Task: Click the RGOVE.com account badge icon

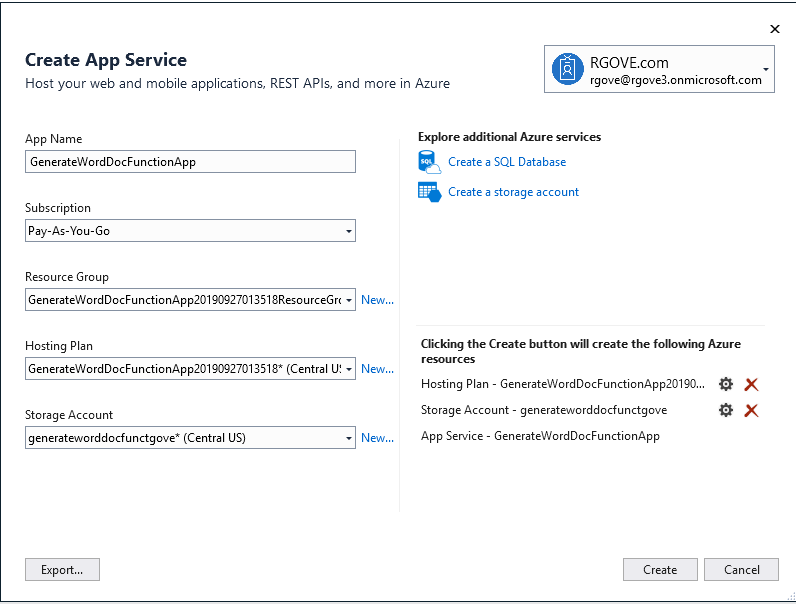Action: pos(568,69)
